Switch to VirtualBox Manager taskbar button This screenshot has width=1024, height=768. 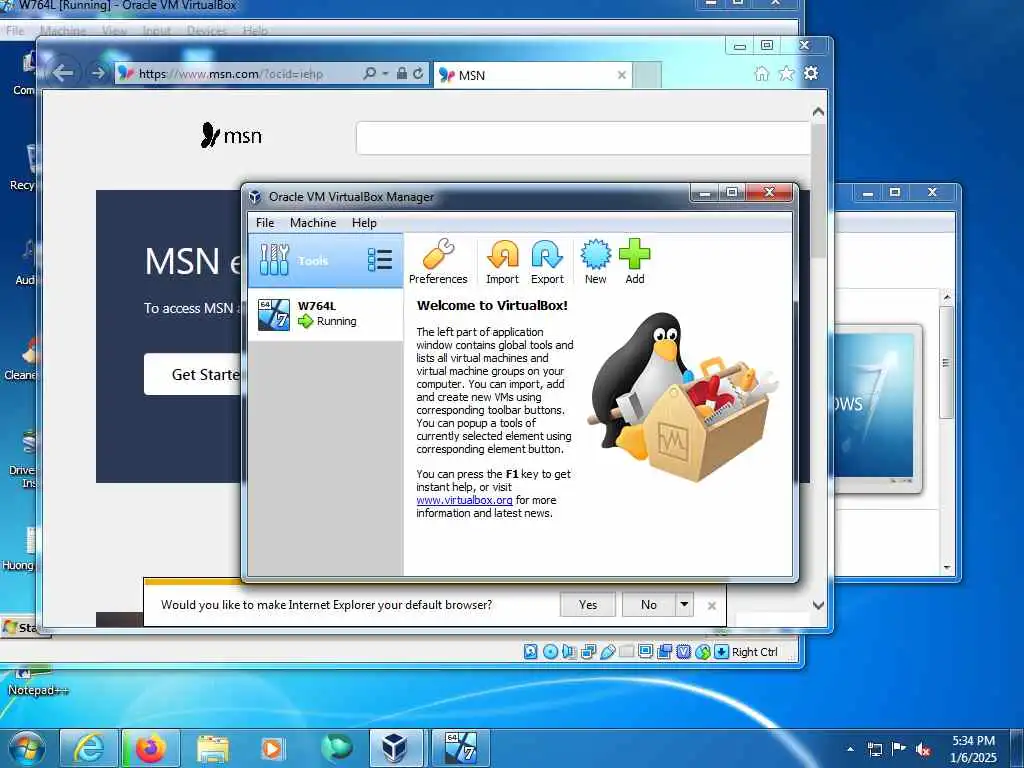[395, 748]
